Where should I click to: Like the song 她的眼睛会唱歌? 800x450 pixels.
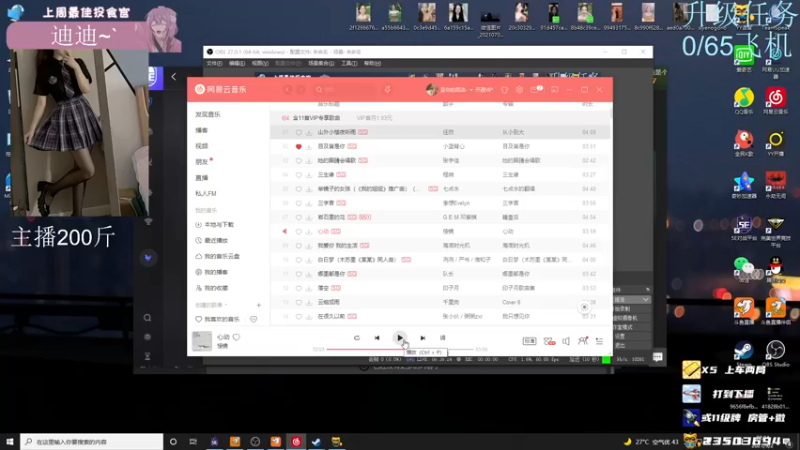pos(298,161)
